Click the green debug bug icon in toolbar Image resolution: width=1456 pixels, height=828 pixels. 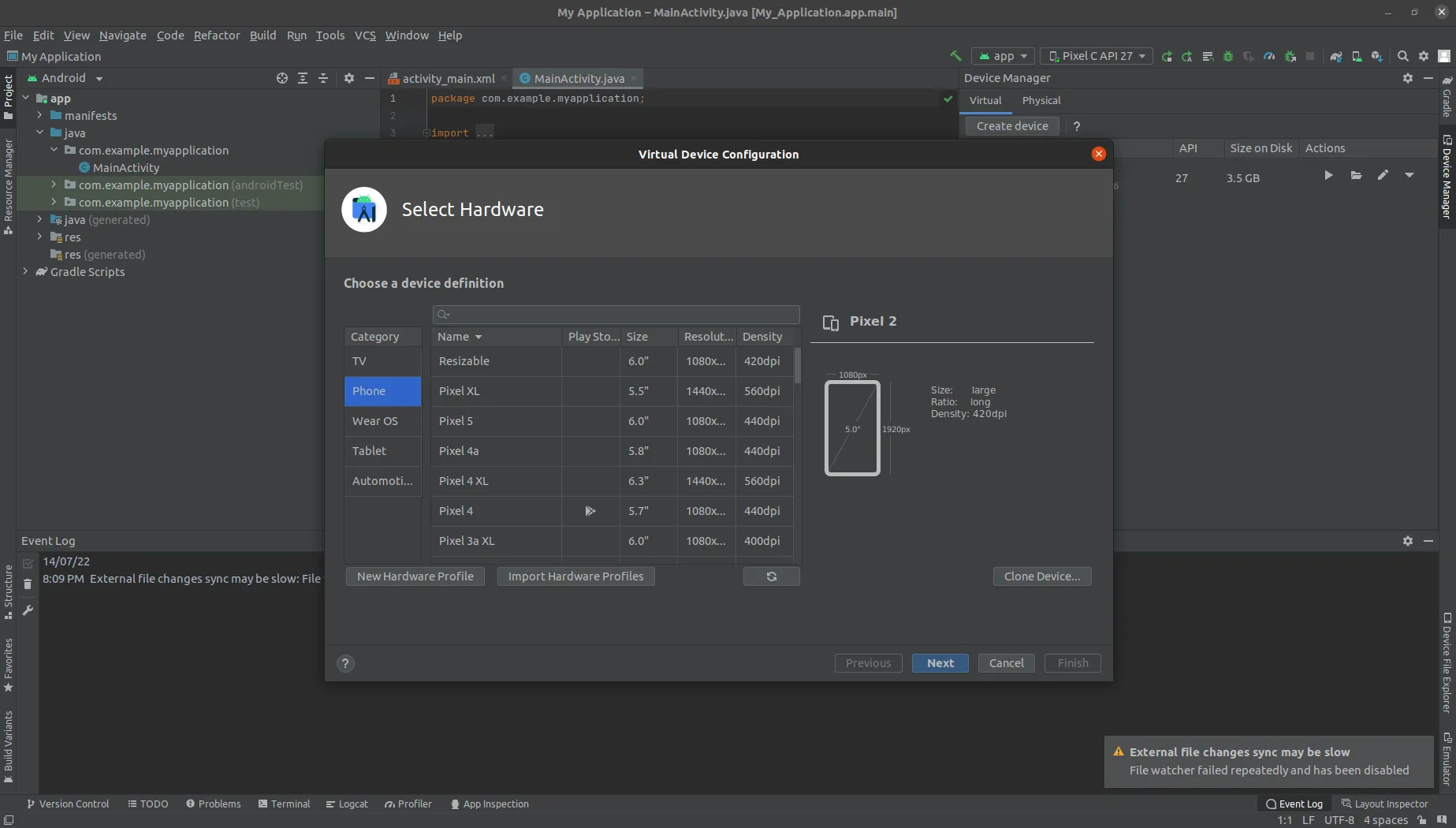(x=1227, y=56)
